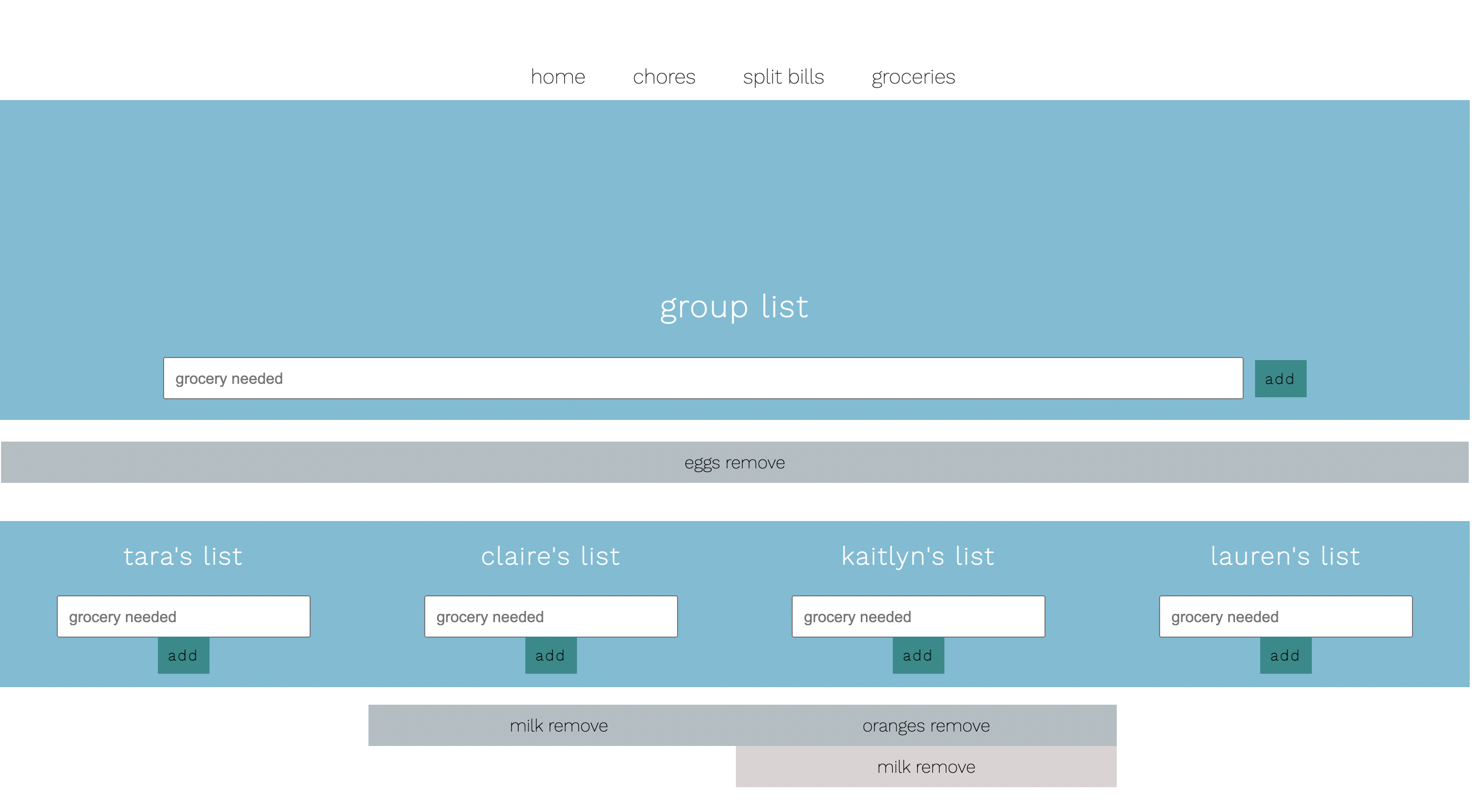
Task: Open the split bills page
Action: point(783,77)
